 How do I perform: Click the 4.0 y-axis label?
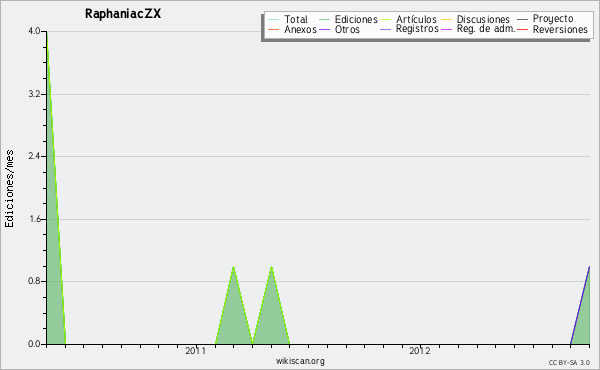[34, 31]
